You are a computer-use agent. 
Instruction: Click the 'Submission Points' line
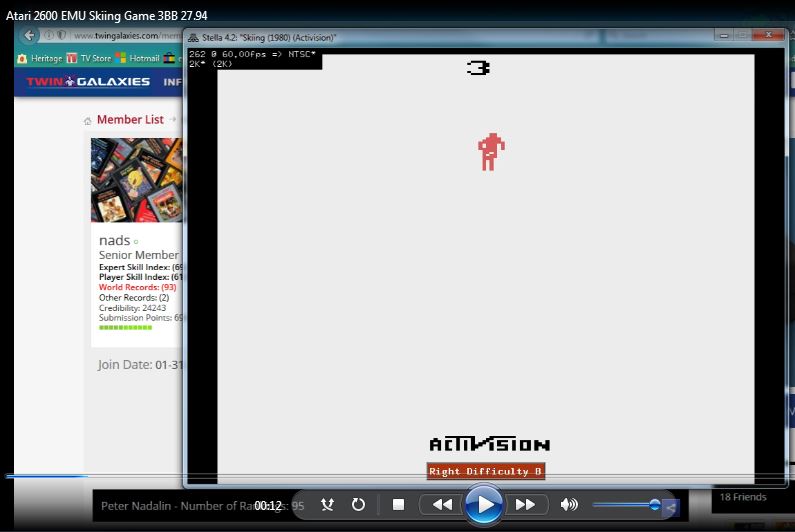[141, 318]
